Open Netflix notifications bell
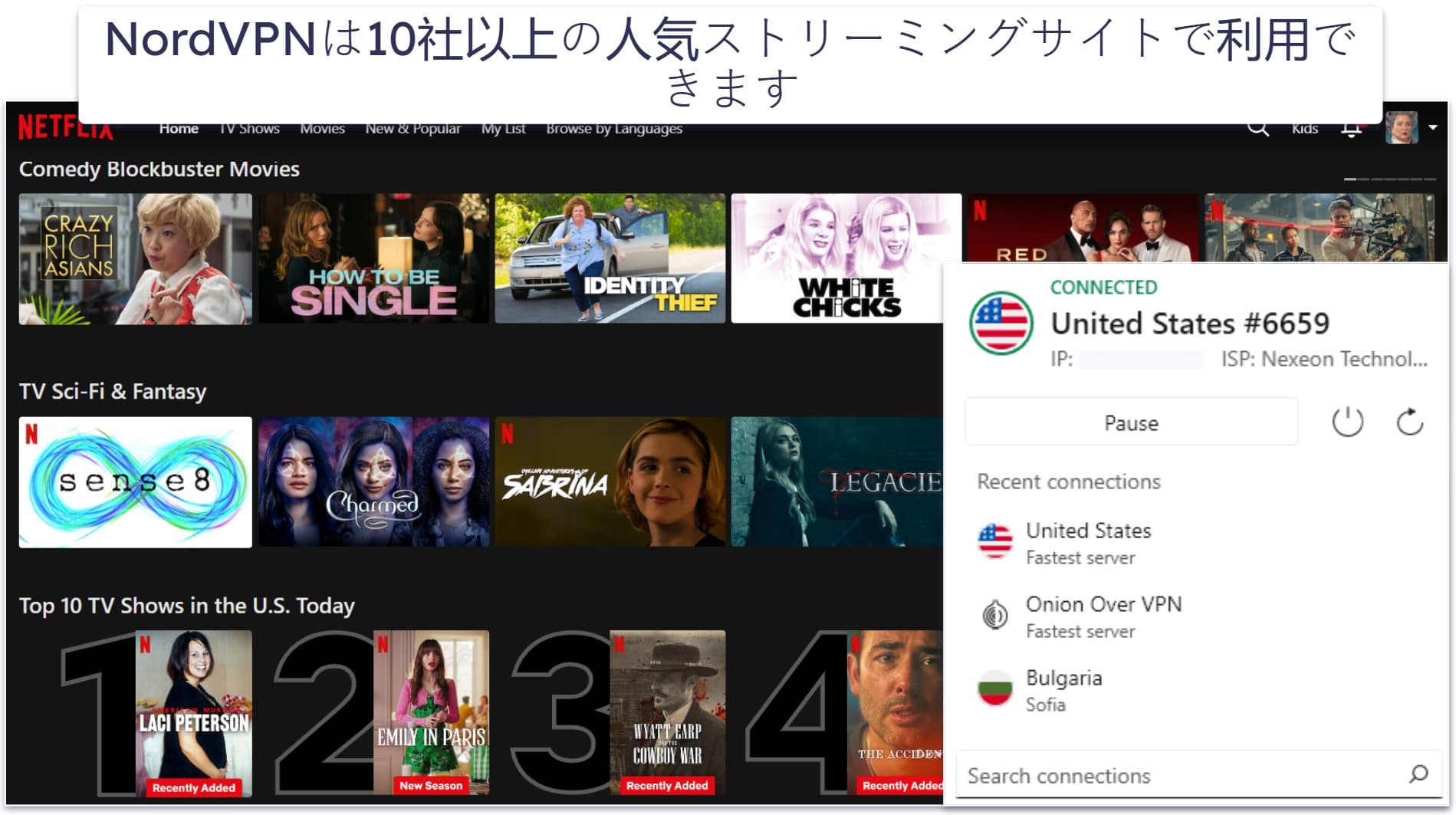The image size is (1456, 815). [x=1351, y=129]
